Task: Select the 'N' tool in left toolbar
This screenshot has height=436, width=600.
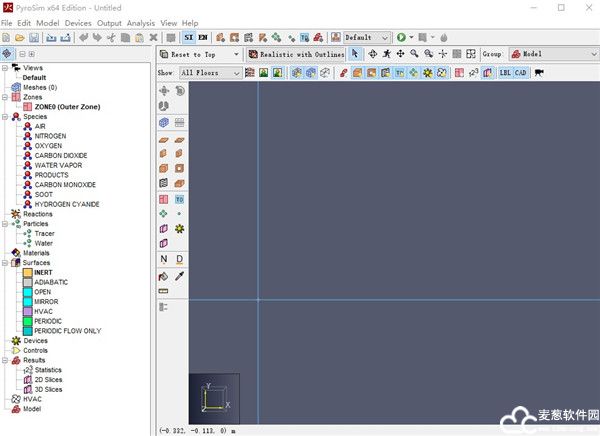Action: click(x=164, y=259)
